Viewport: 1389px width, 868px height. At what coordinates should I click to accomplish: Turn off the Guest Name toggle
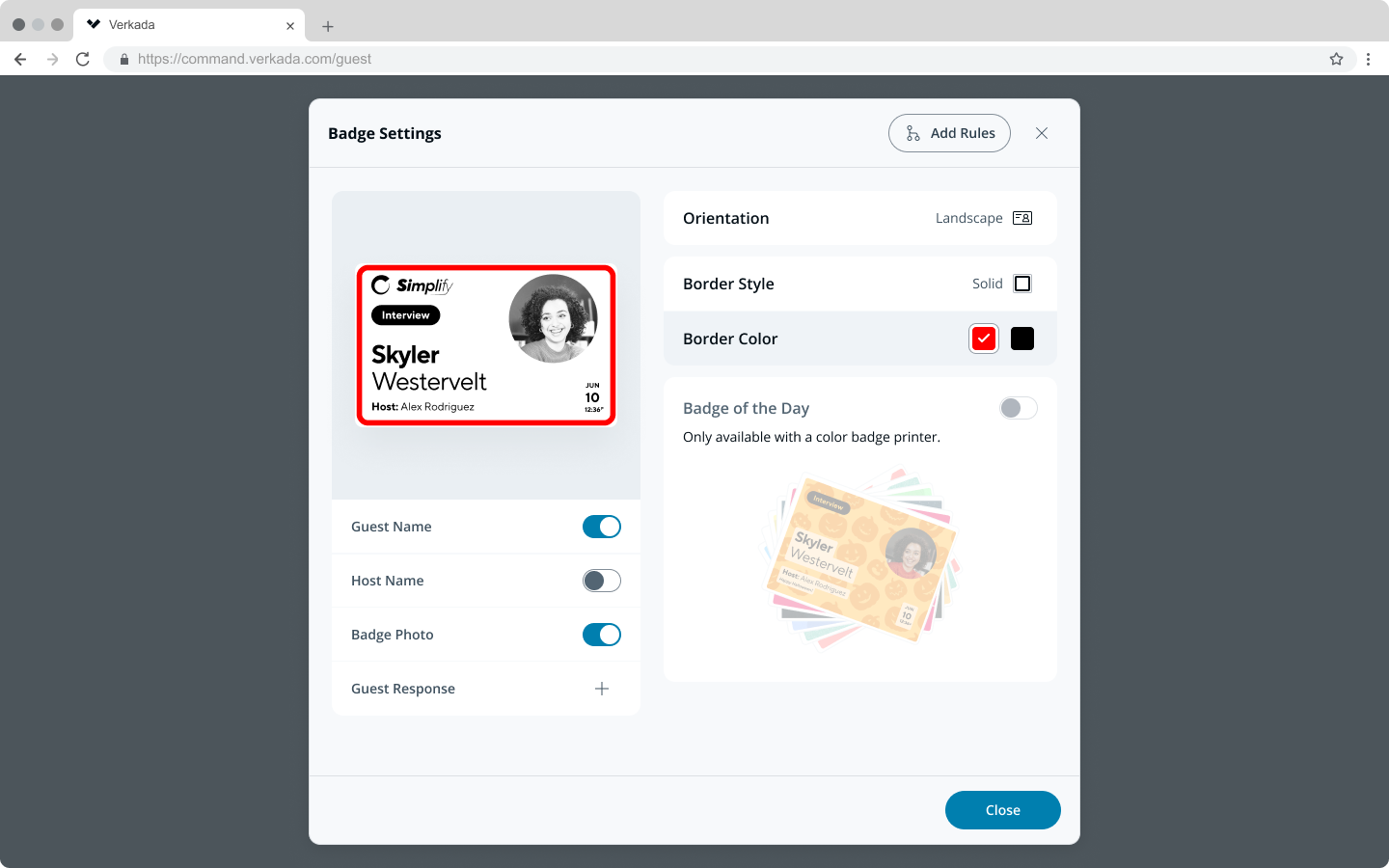tap(601, 527)
